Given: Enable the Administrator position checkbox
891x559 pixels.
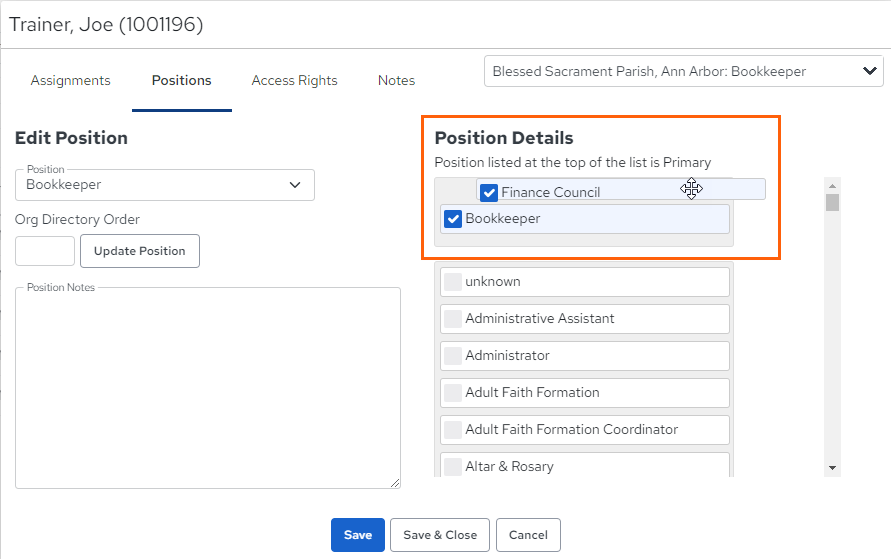Looking at the screenshot, I should [x=453, y=356].
